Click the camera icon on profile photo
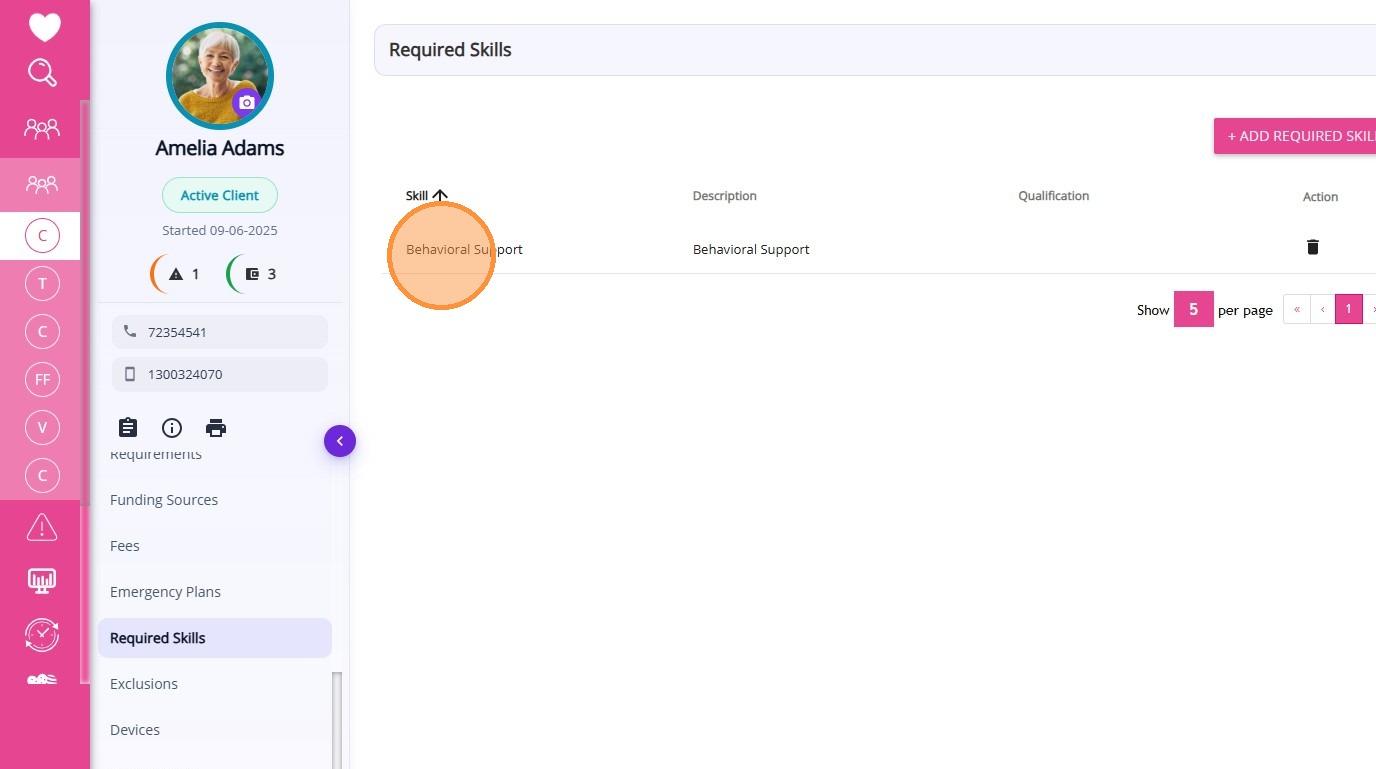 click(246, 102)
